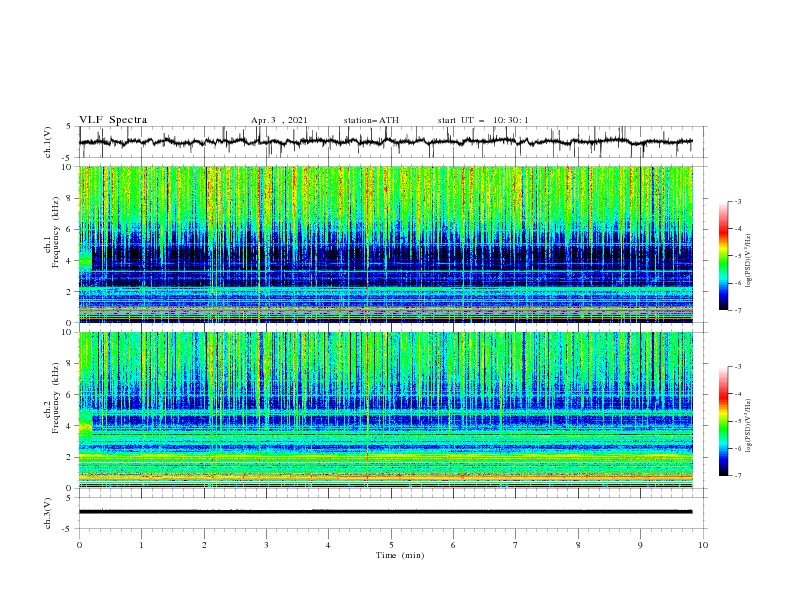
Task: Select the date 'Apr. 3 , 2021'
Action: (279, 120)
